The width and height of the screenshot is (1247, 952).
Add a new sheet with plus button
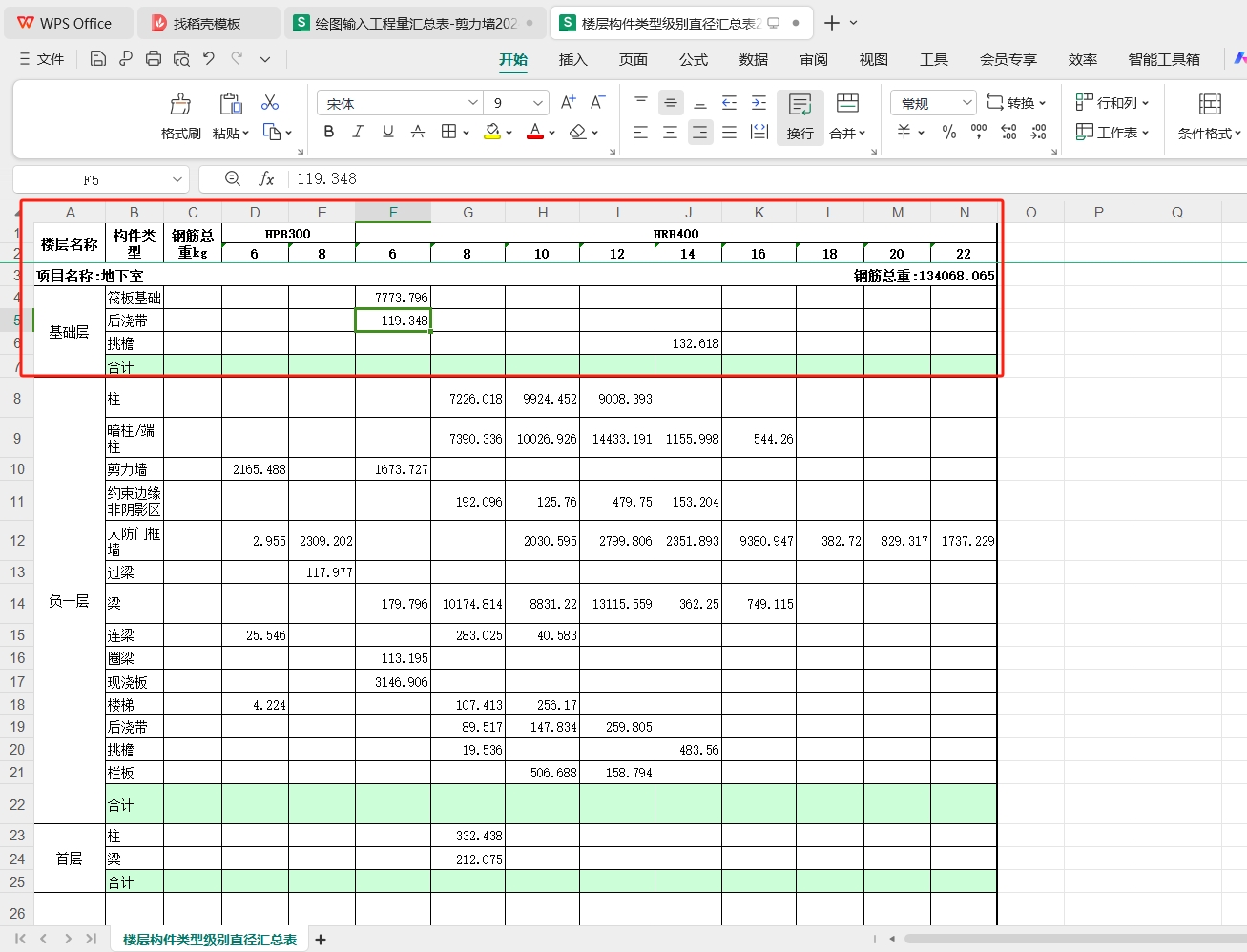pyautogui.click(x=321, y=940)
